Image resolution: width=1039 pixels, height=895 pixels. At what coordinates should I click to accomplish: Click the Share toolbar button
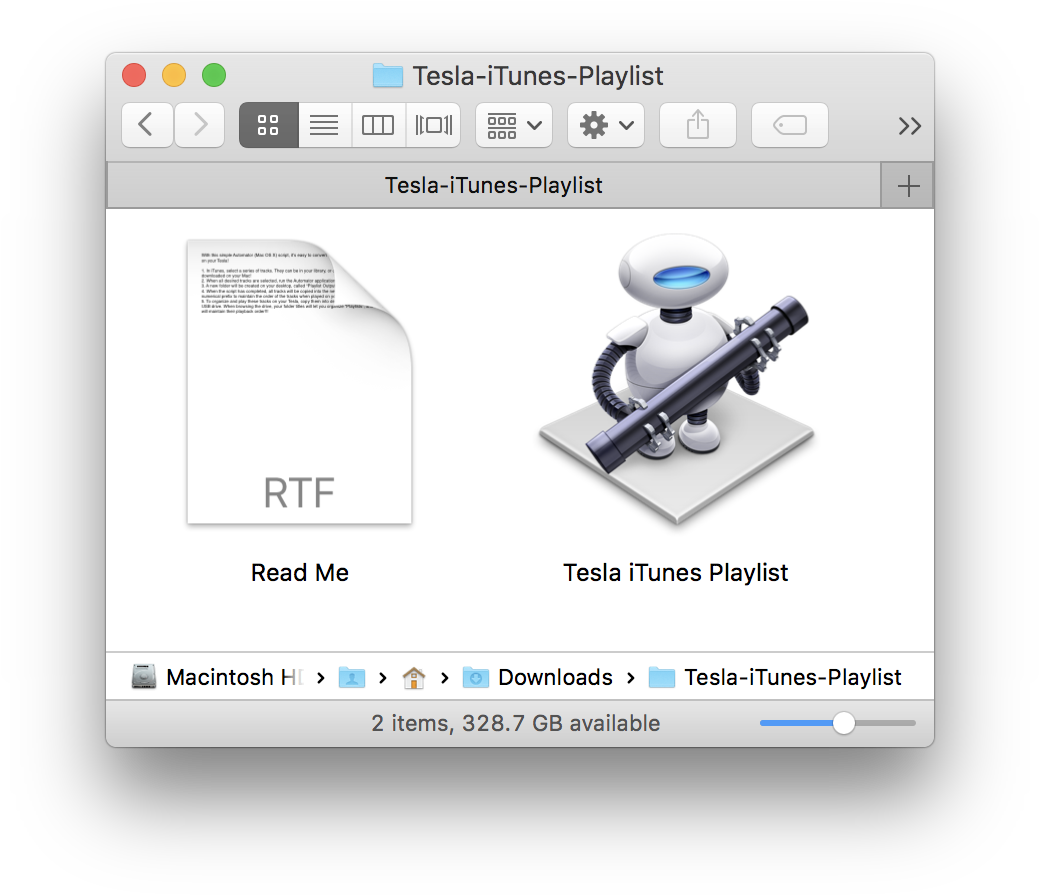(698, 125)
